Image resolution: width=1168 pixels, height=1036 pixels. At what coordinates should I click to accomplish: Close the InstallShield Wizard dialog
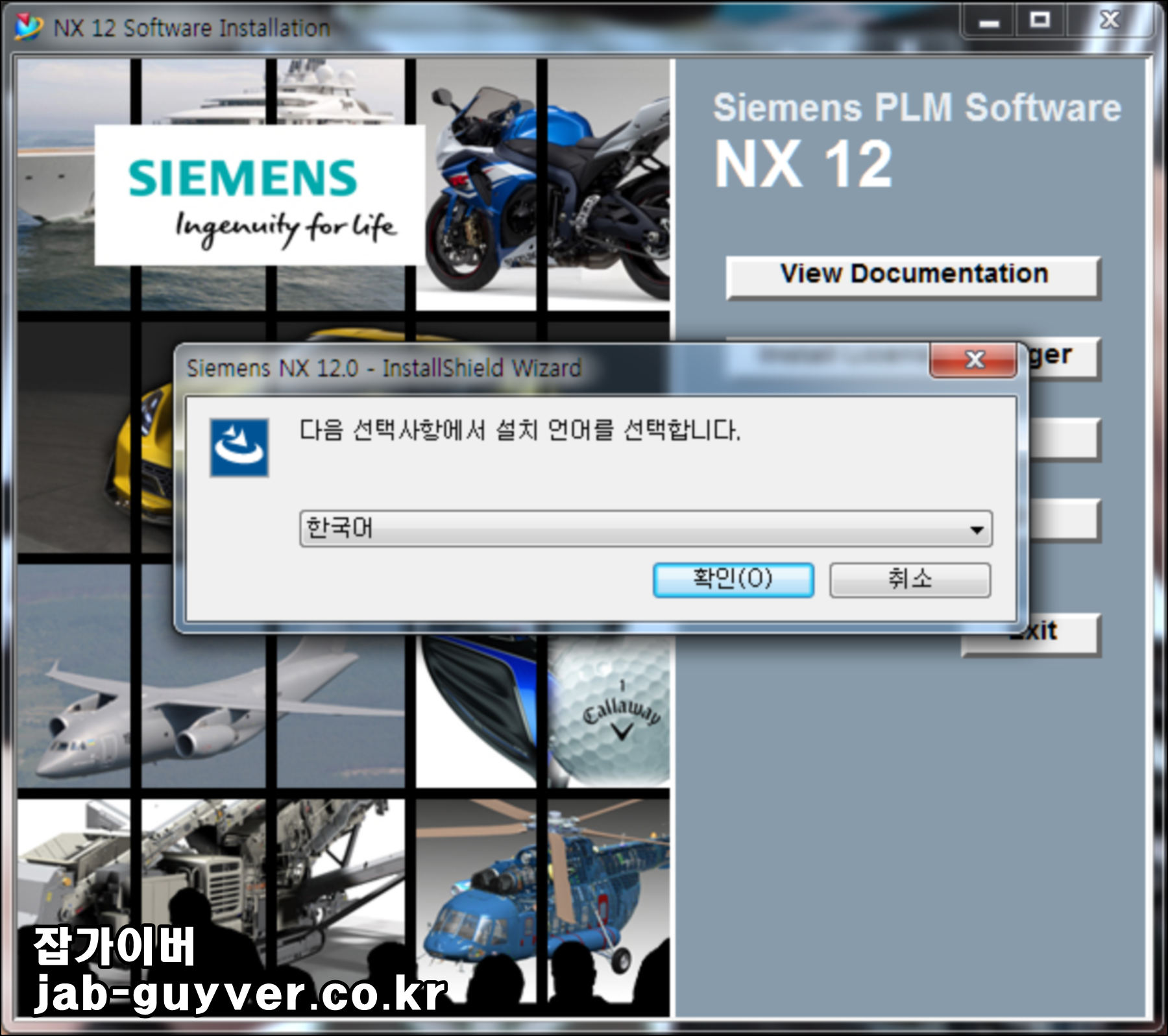click(973, 359)
